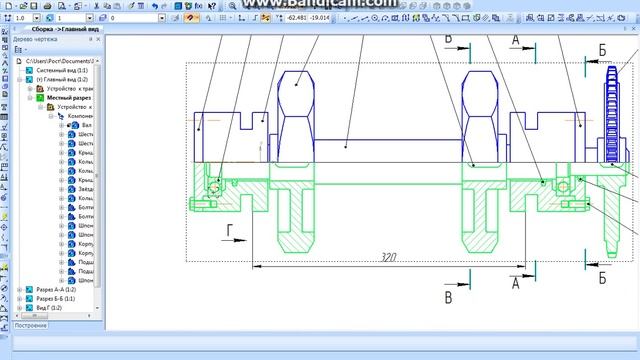Open the library manager blue square icon
Image resolution: width=640 pixels, height=360 pixels.
(178, 6)
